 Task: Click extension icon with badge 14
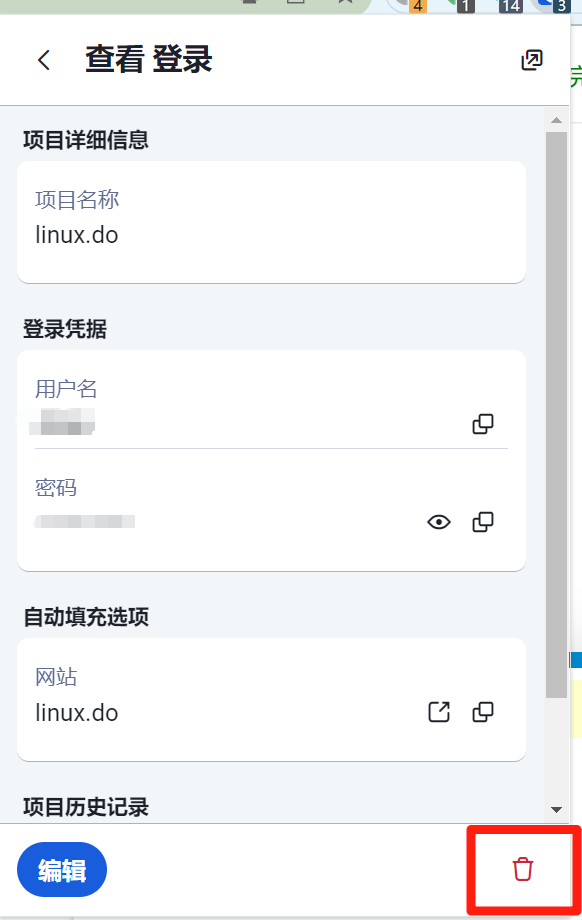(x=509, y=5)
